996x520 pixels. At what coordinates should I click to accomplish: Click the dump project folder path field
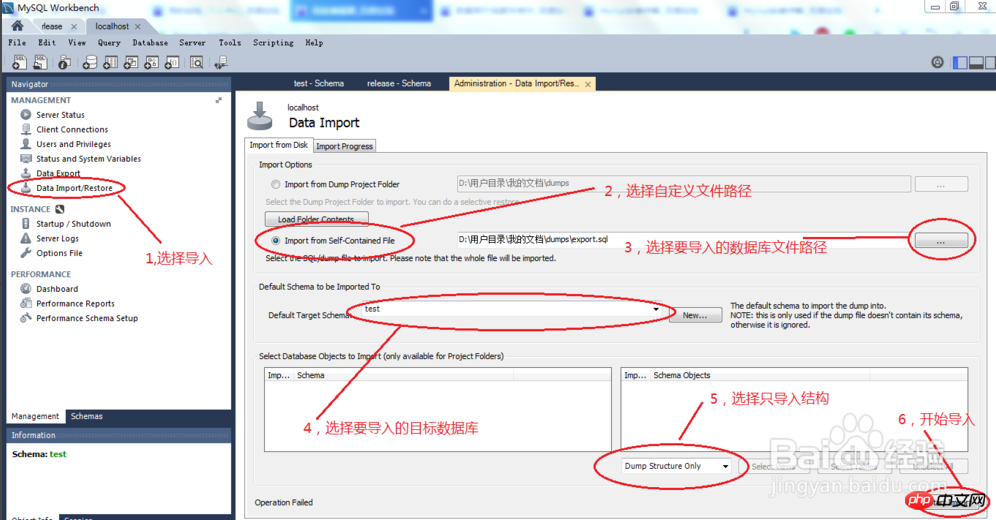(x=683, y=183)
